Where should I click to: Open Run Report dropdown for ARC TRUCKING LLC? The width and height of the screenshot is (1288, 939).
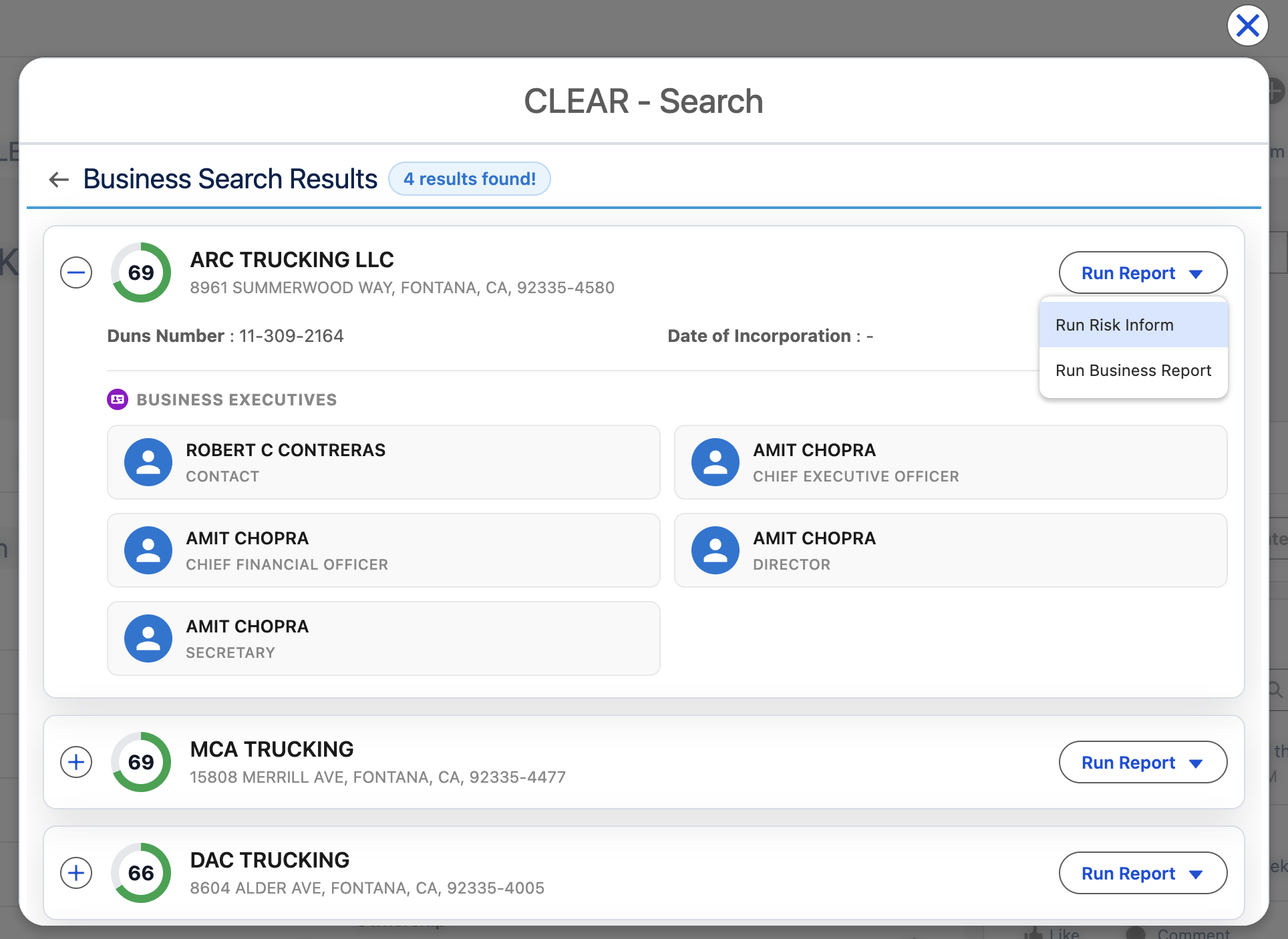click(x=1143, y=272)
